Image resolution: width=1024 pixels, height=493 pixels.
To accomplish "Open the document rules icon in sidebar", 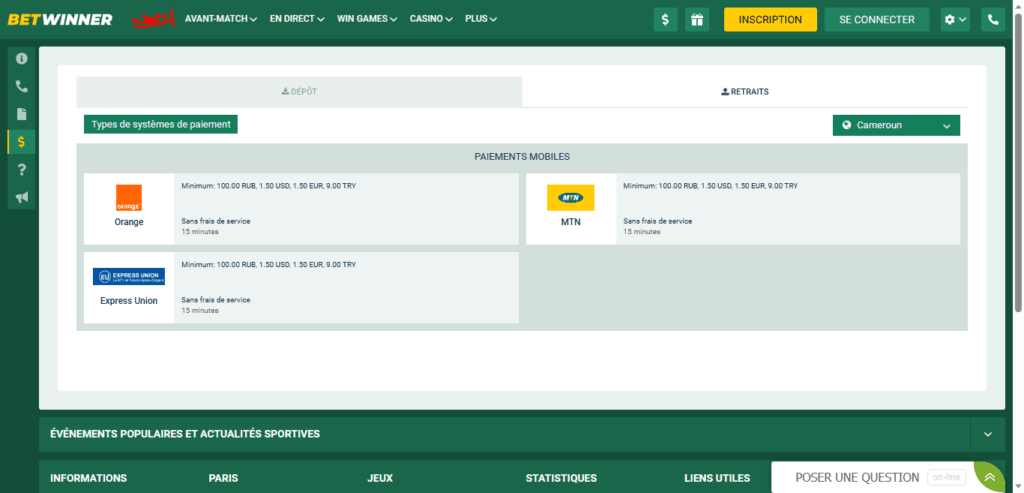I will click(22, 114).
